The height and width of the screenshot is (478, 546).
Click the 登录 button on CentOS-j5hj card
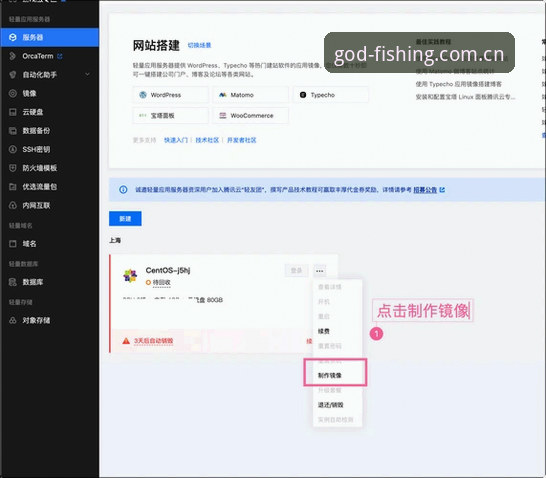pyautogui.click(x=297, y=271)
